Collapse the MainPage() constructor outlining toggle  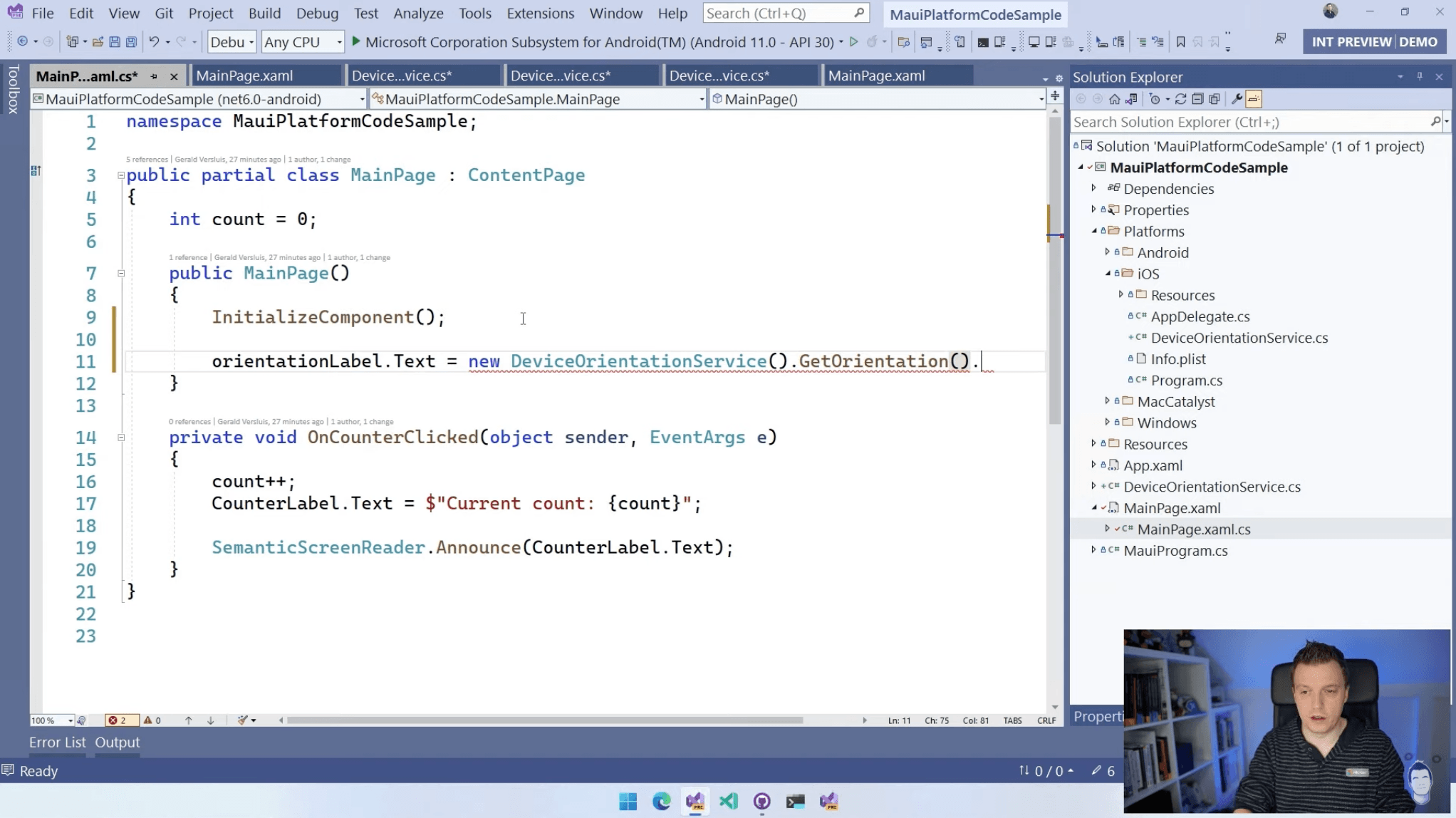point(120,273)
